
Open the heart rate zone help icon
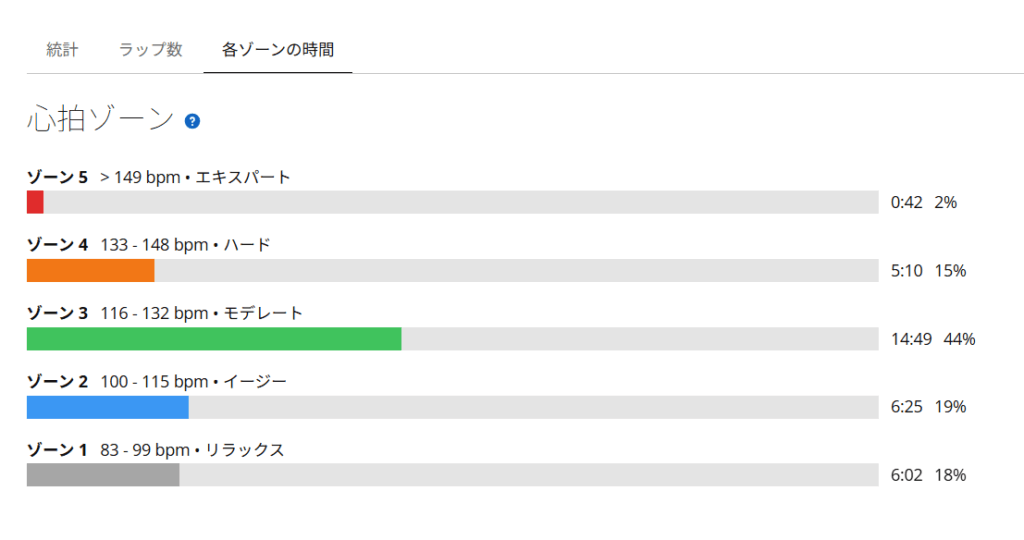(x=192, y=121)
